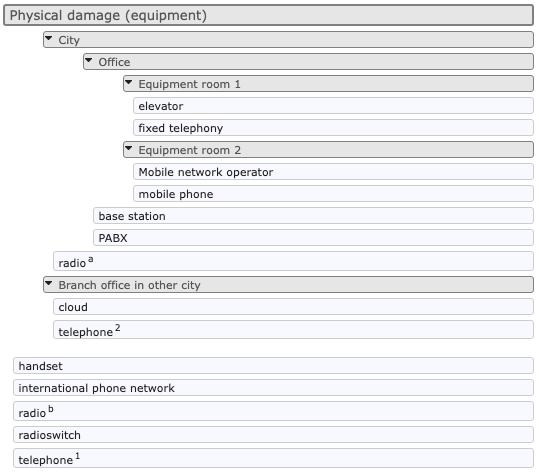Select the radio b item
The height and width of the screenshot is (475, 539).
click(273, 411)
